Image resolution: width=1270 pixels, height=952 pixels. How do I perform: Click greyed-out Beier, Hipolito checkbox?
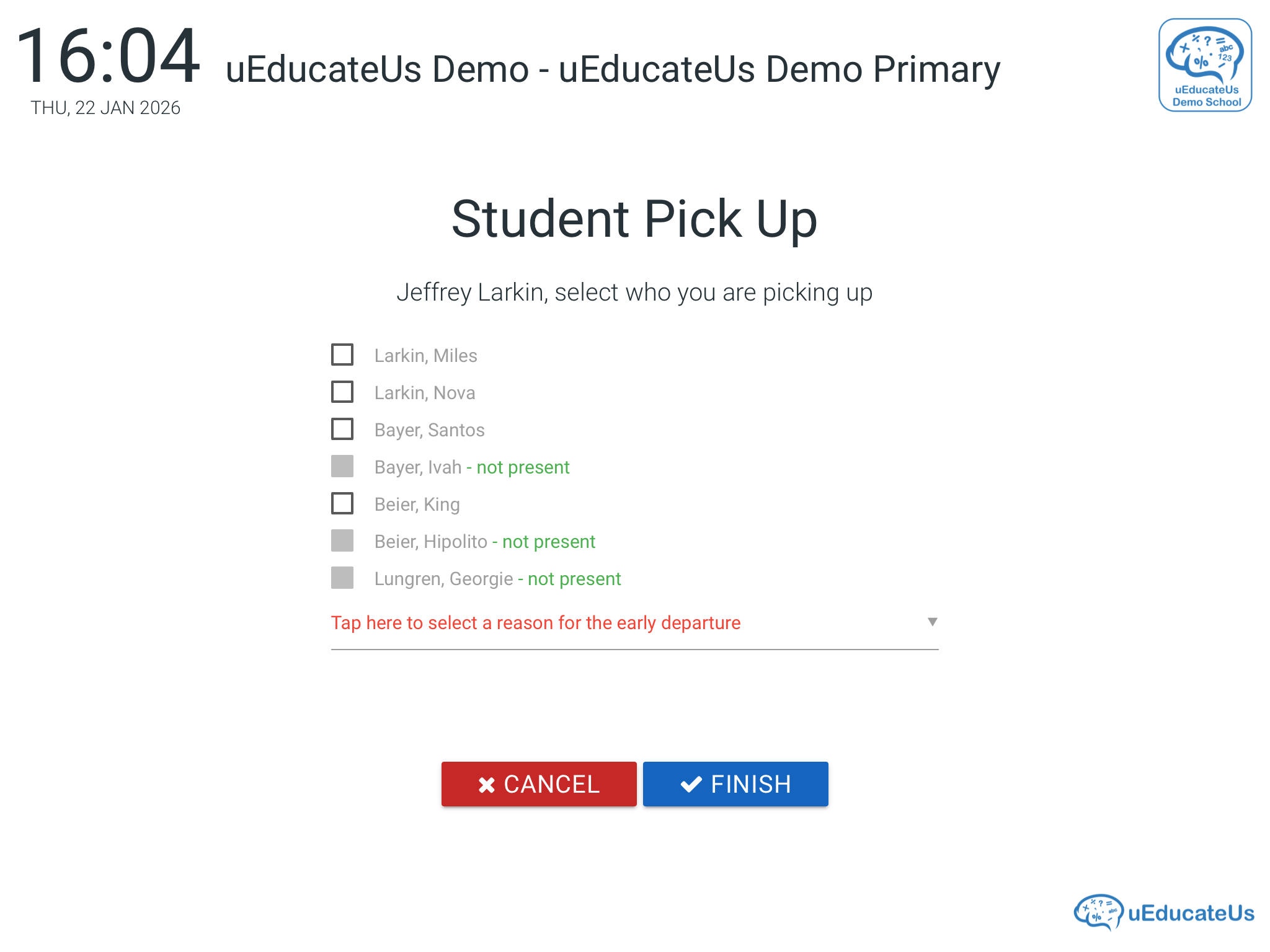[x=342, y=541]
